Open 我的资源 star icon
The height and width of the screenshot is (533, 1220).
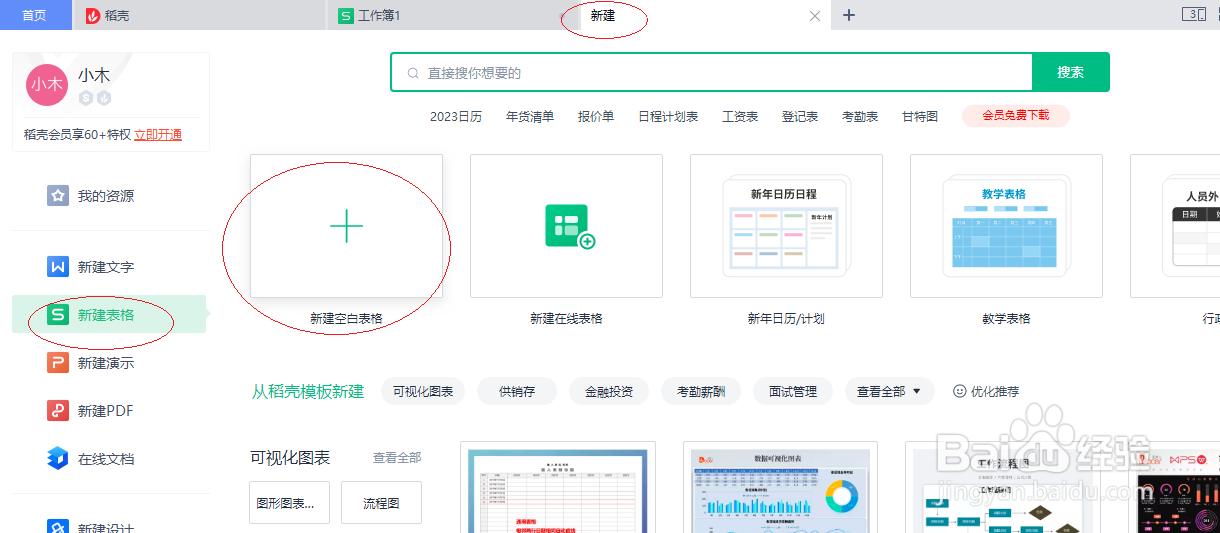pos(58,195)
